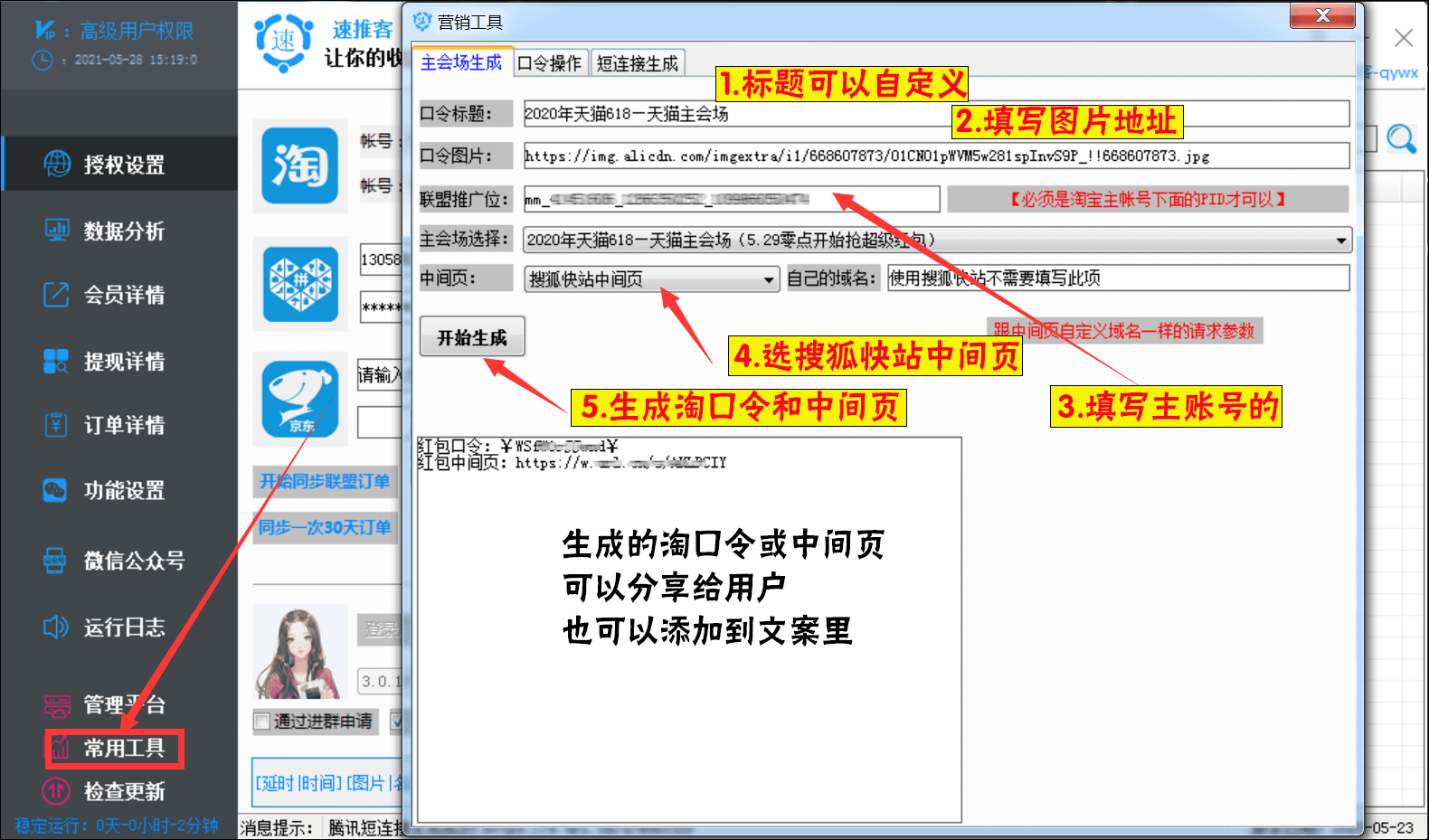Open 提现详情 sidebar item
The width and height of the screenshot is (1429, 840).
click(x=105, y=362)
